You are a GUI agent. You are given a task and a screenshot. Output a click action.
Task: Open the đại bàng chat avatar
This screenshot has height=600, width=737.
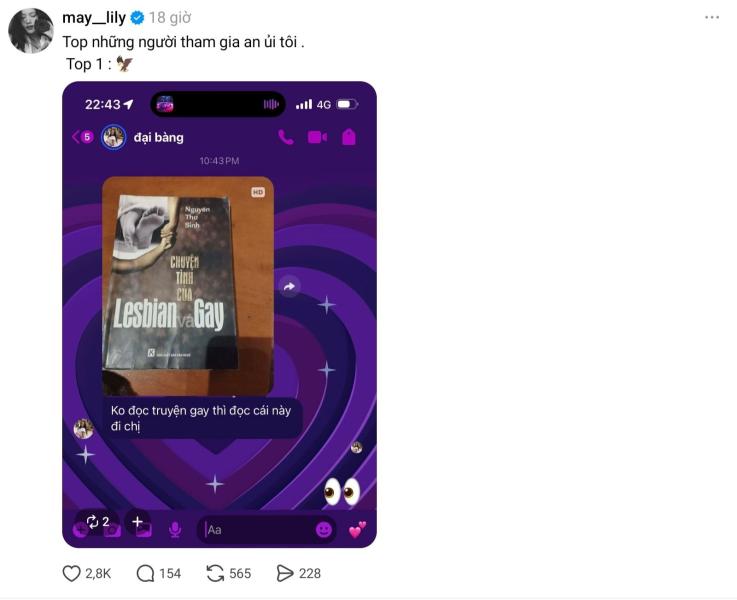click(x=113, y=137)
